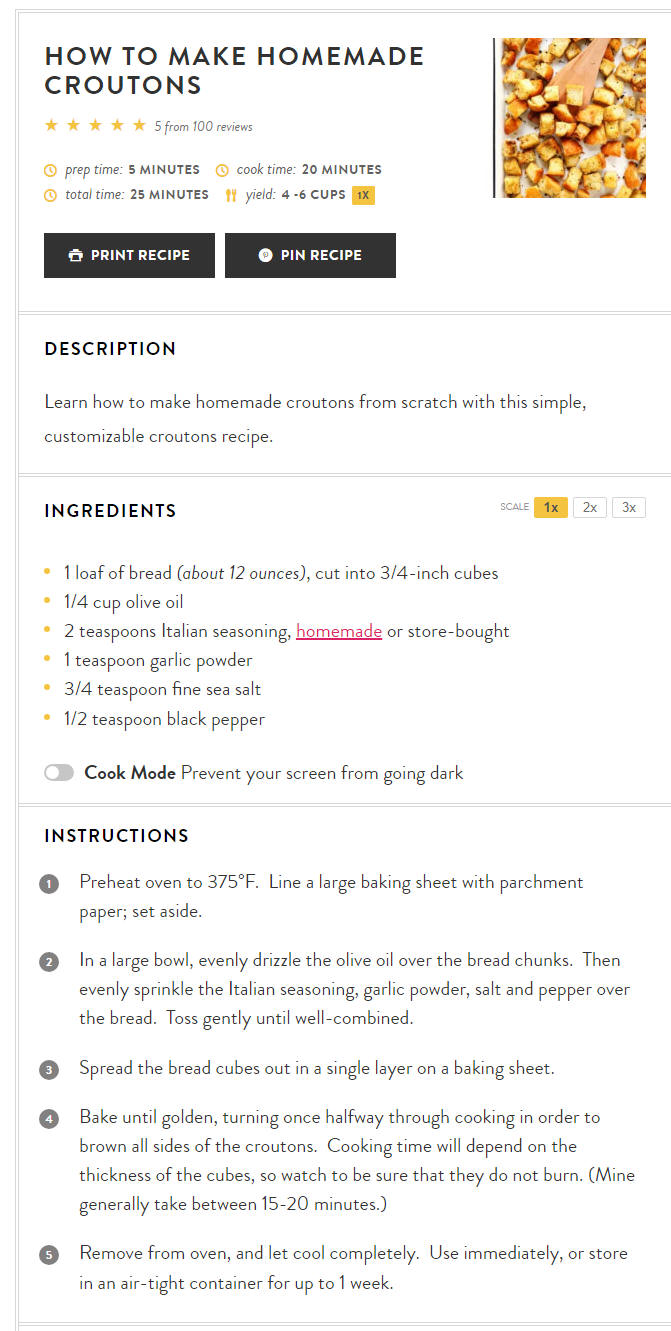Click the step 1 number badge
The height and width of the screenshot is (1331, 671).
click(49, 884)
